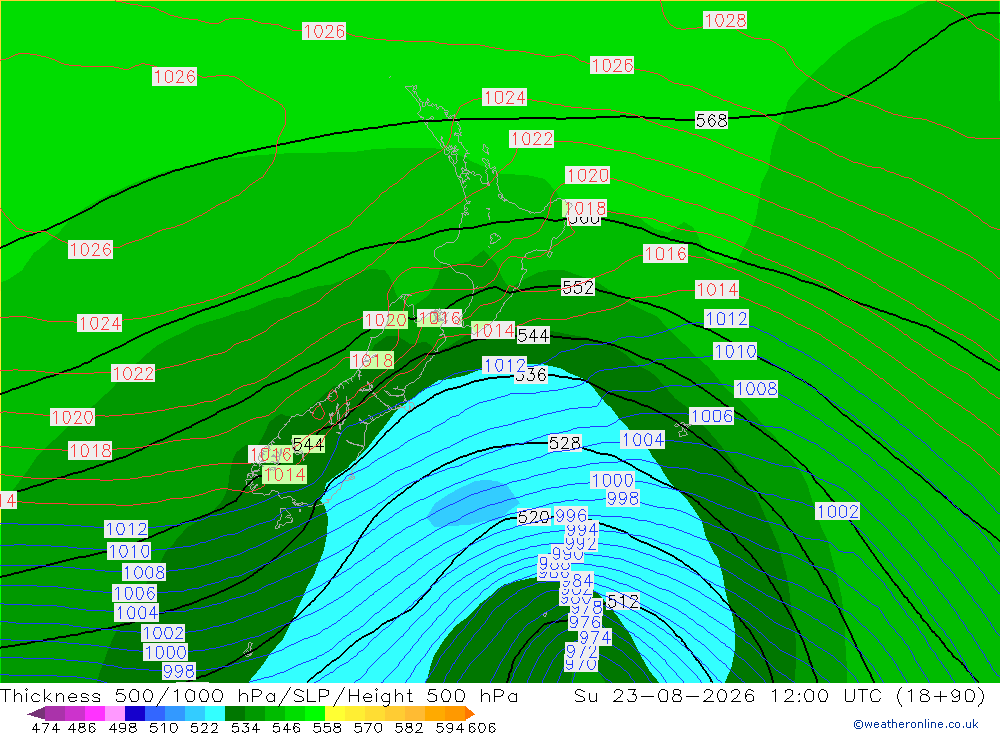Click the 594 legend value
The width and height of the screenshot is (1000, 733).
(450, 727)
